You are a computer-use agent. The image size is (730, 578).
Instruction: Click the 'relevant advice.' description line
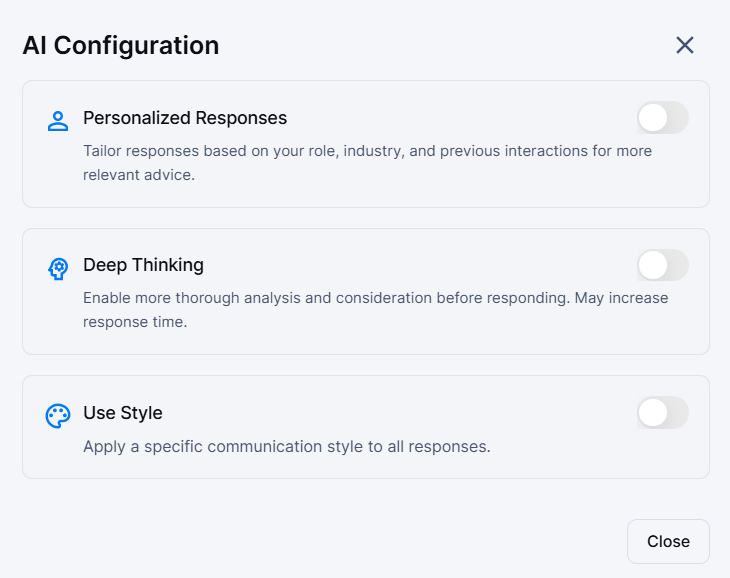139,175
